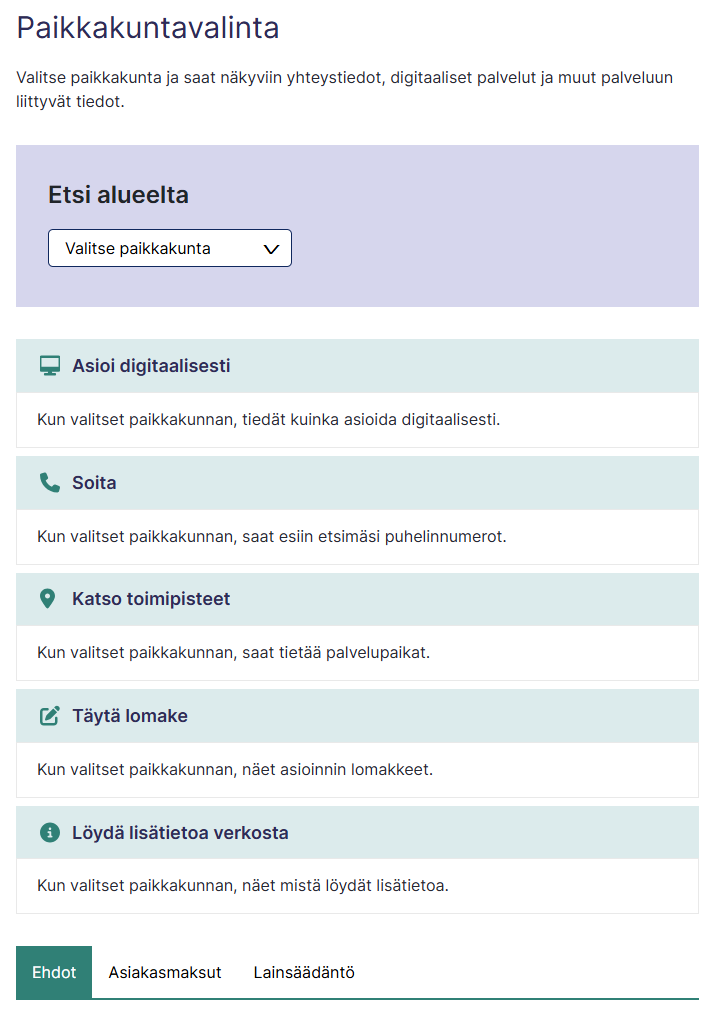The image size is (718, 1015).
Task: Click the text about asioinnin lomakkeet
Action: tap(235, 770)
